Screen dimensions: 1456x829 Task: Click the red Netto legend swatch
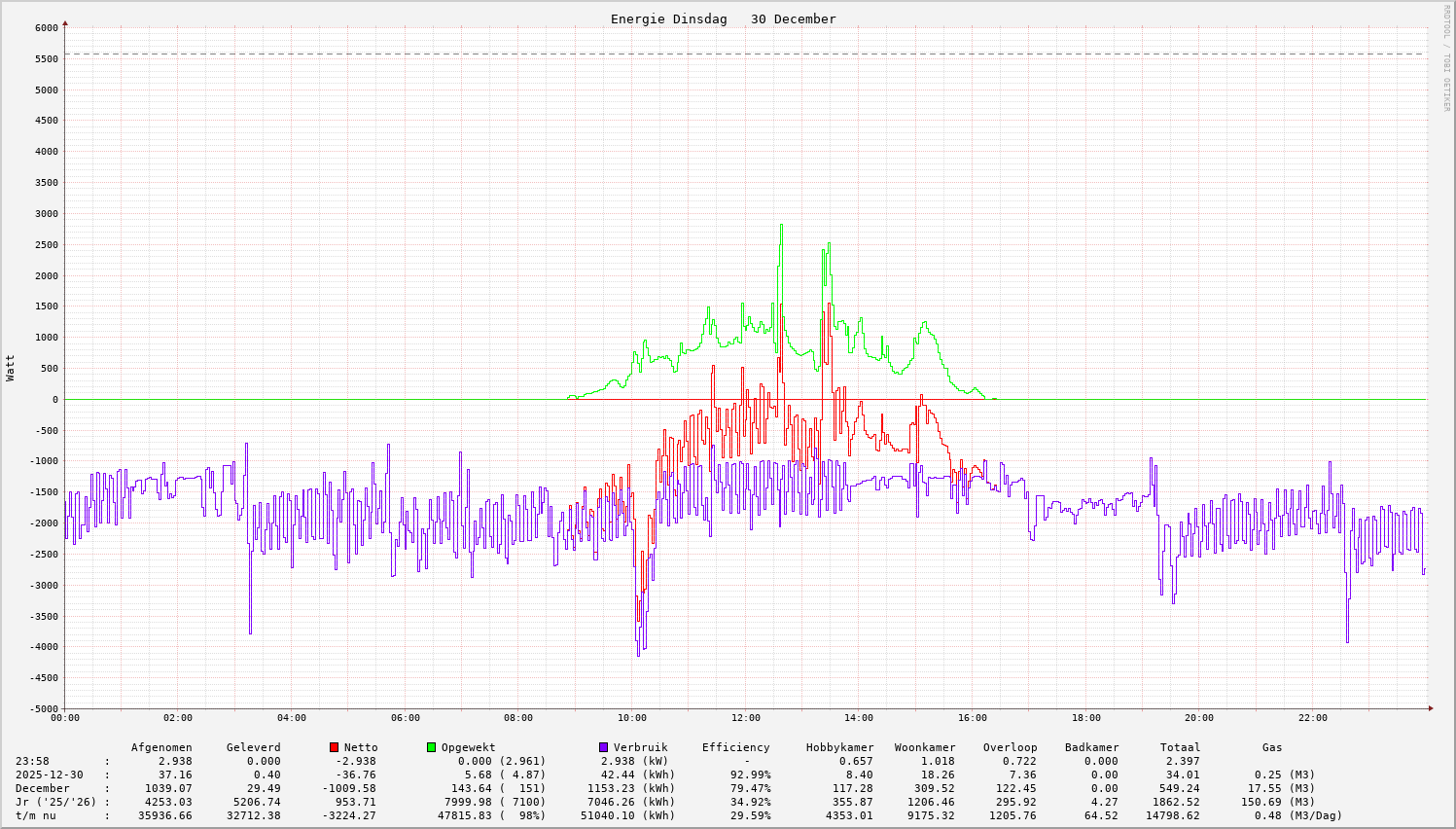334,747
